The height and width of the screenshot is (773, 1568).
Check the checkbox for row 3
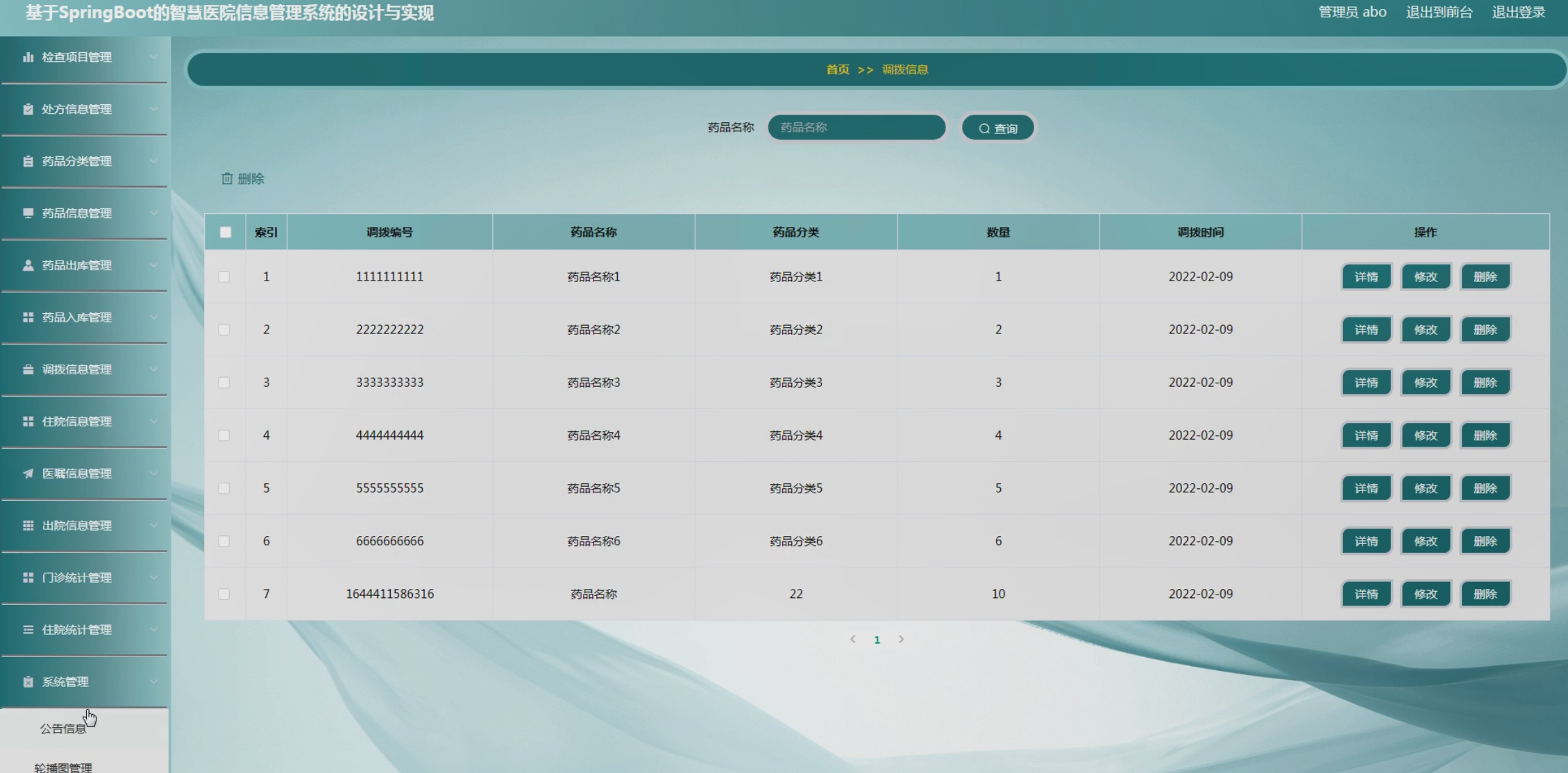[224, 383]
